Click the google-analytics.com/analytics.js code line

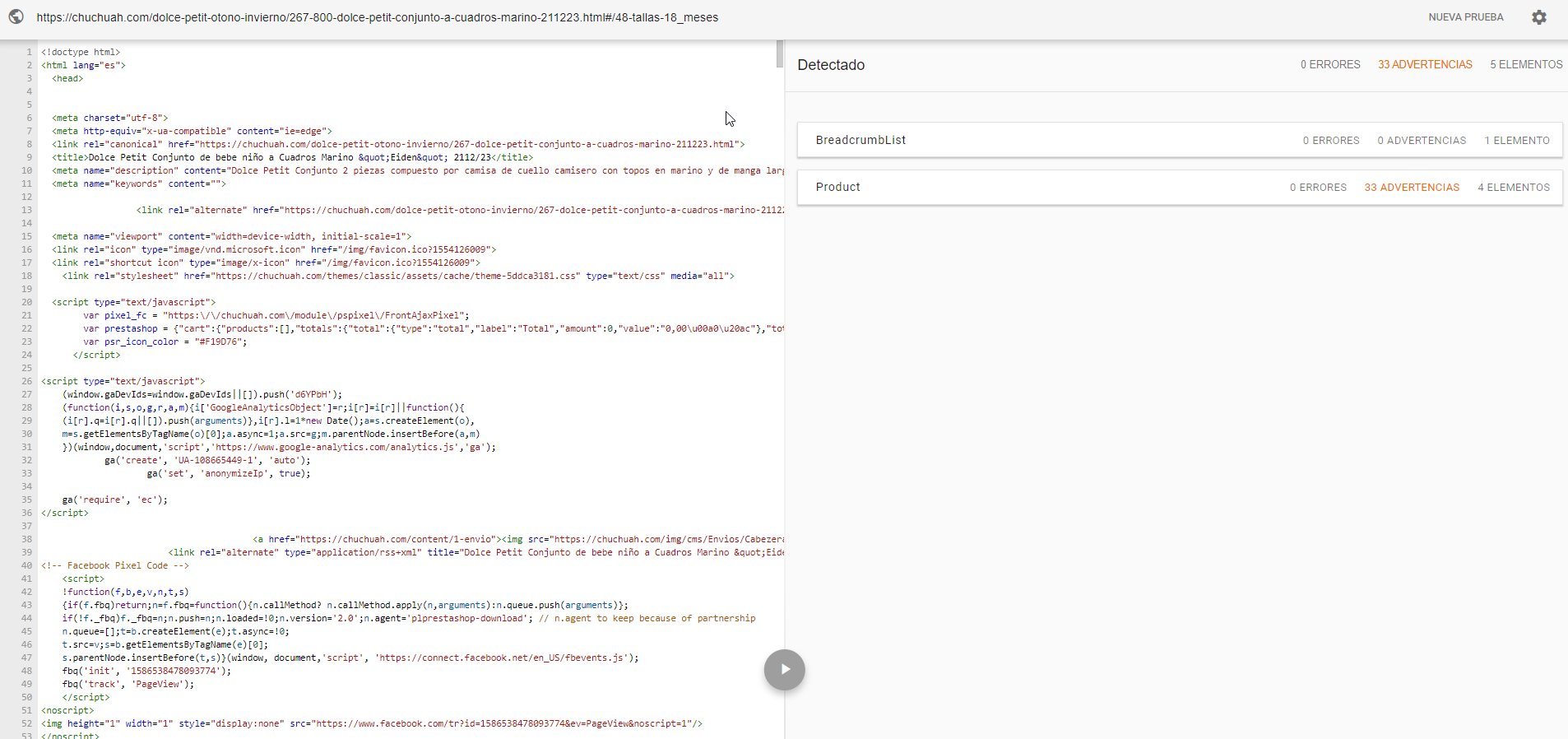click(279, 447)
